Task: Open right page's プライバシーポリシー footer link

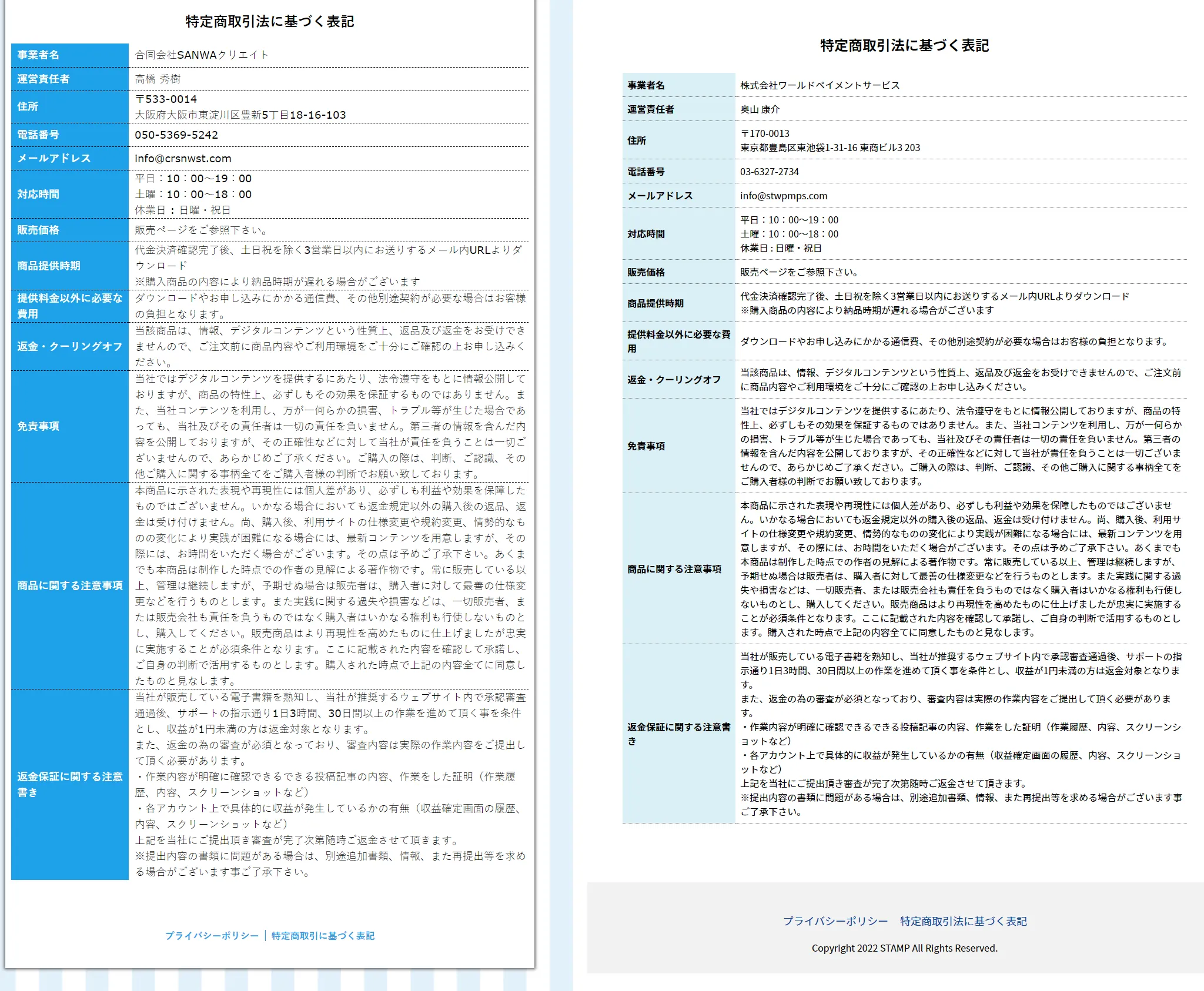Action: (x=835, y=921)
